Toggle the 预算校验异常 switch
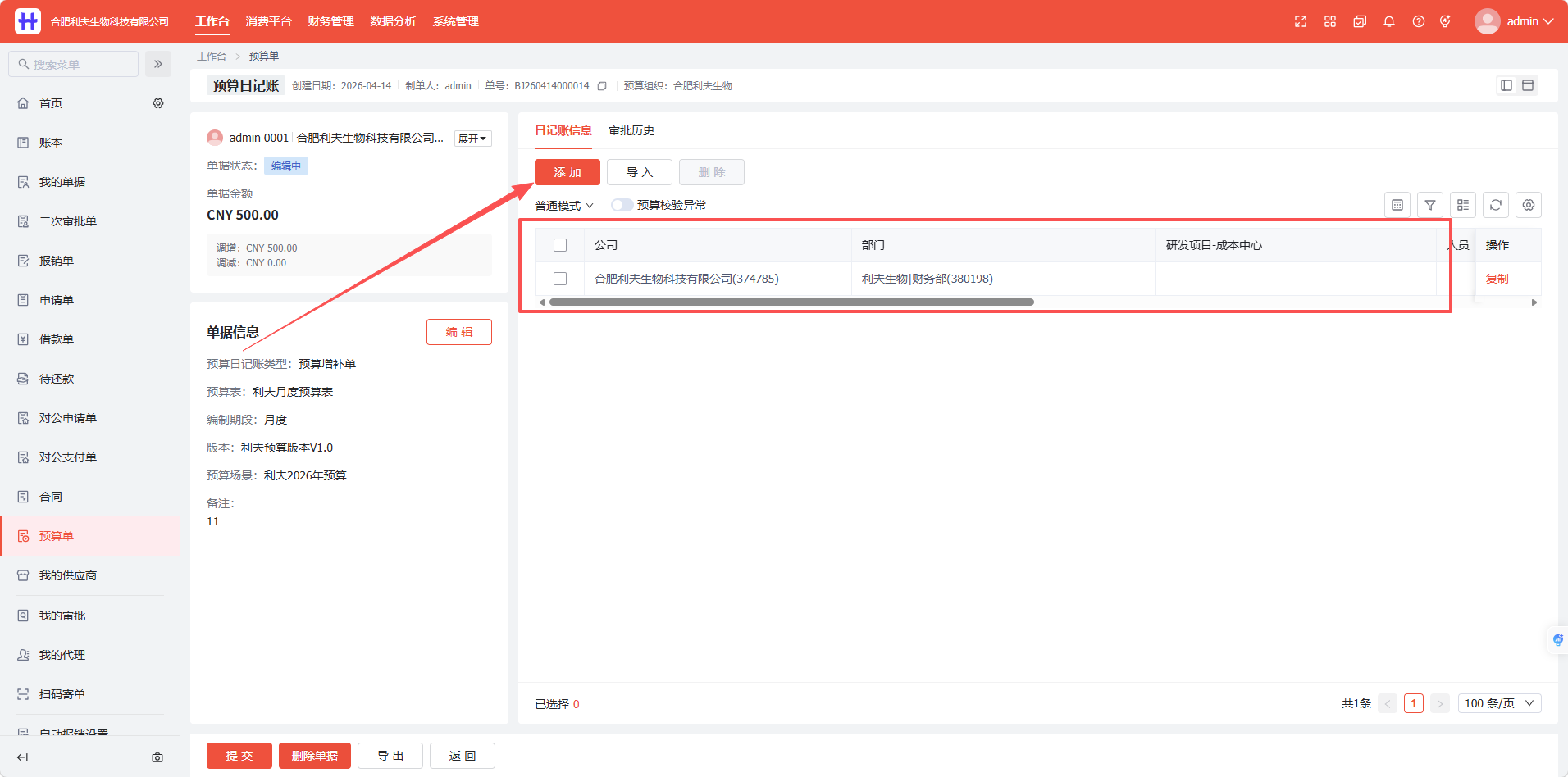 point(622,205)
